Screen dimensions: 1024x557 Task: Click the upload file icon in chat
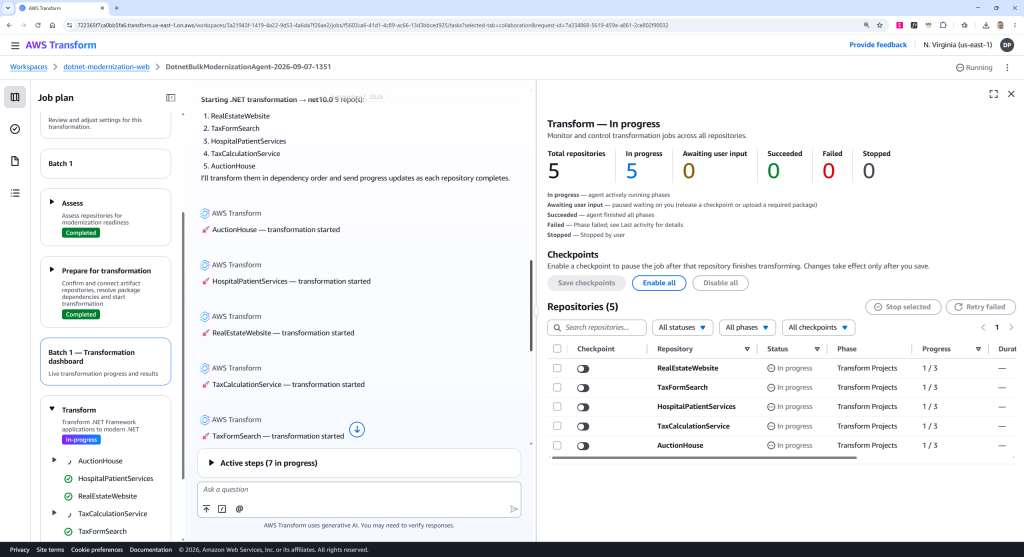tap(206, 509)
